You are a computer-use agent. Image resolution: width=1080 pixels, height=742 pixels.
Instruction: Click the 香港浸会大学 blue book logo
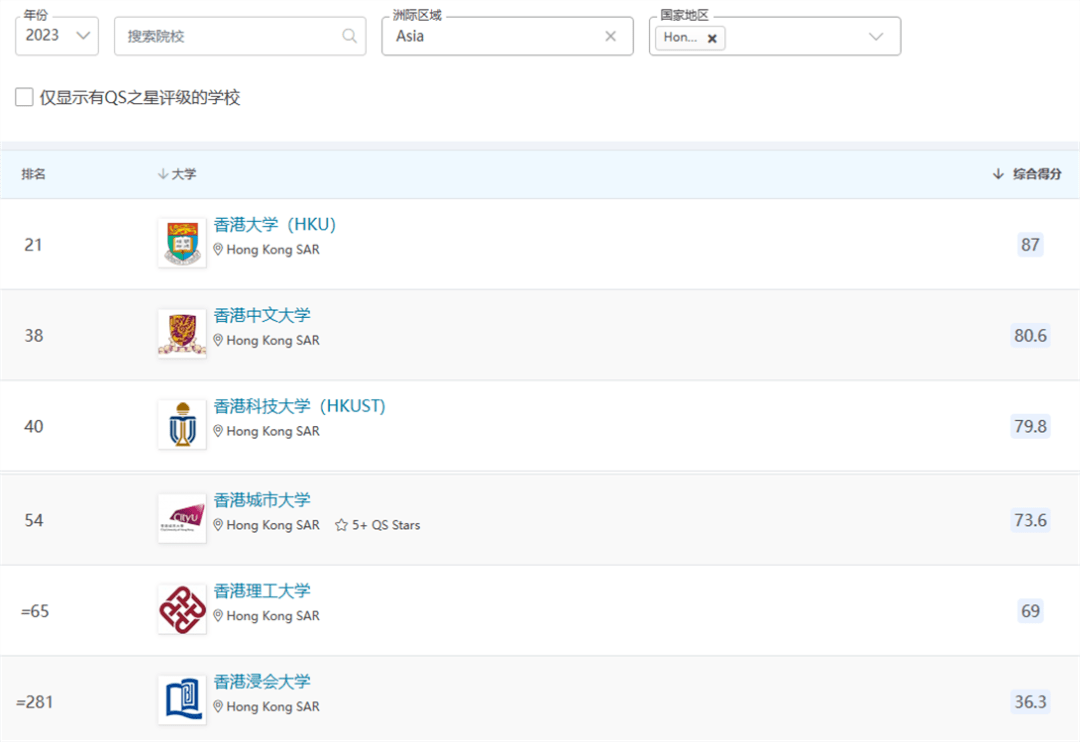click(182, 701)
